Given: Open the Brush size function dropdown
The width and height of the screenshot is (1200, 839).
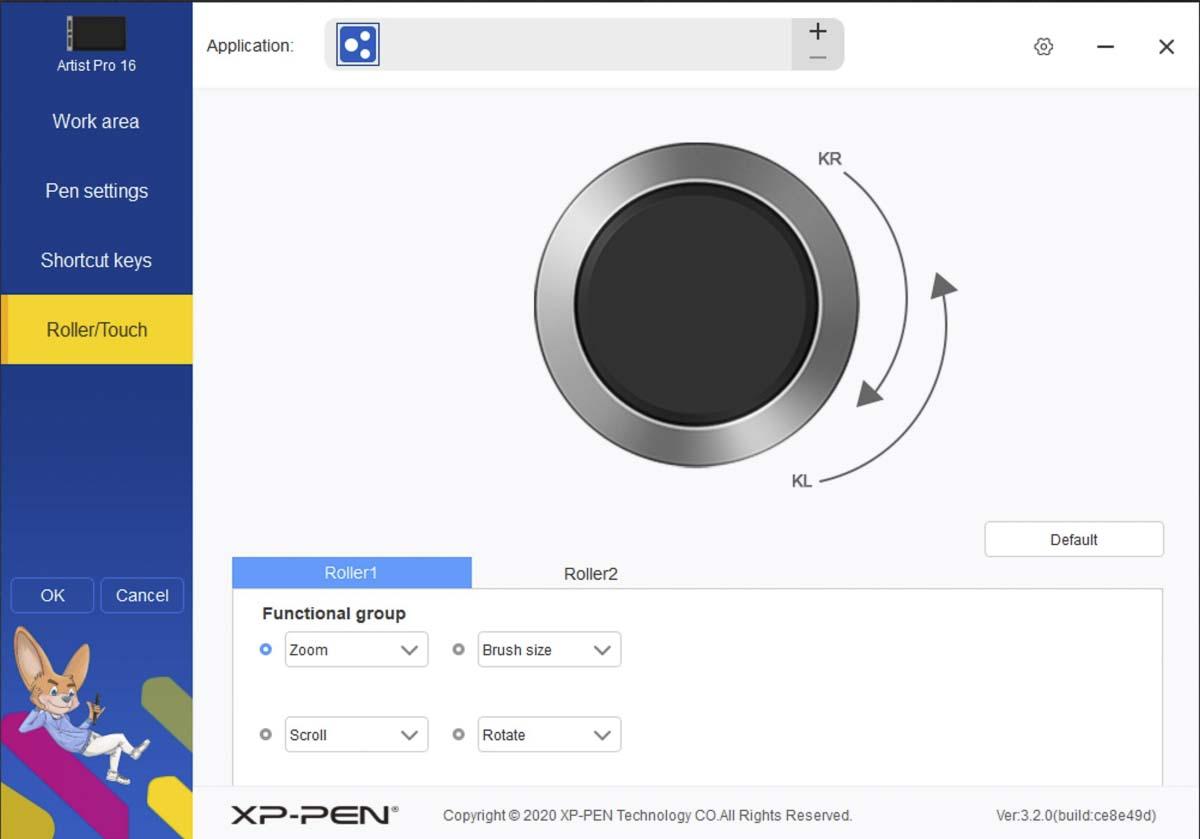Looking at the screenshot, I should tap(549, 649).
